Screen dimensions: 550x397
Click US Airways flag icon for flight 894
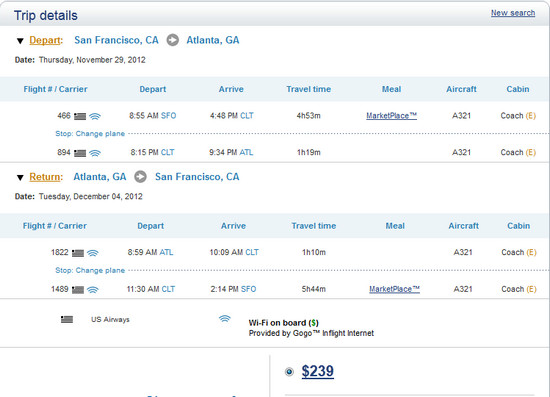pos(80,153)
